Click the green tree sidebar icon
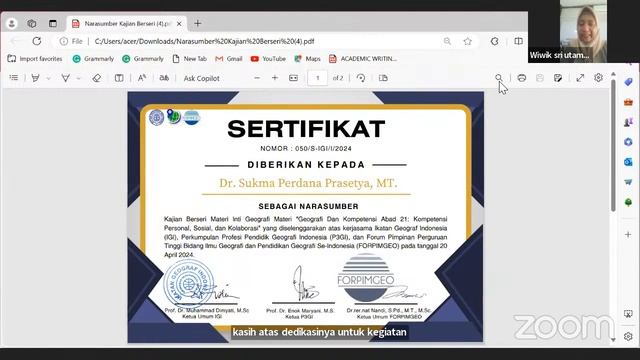 pyautogui.click(x=628, y=202)
